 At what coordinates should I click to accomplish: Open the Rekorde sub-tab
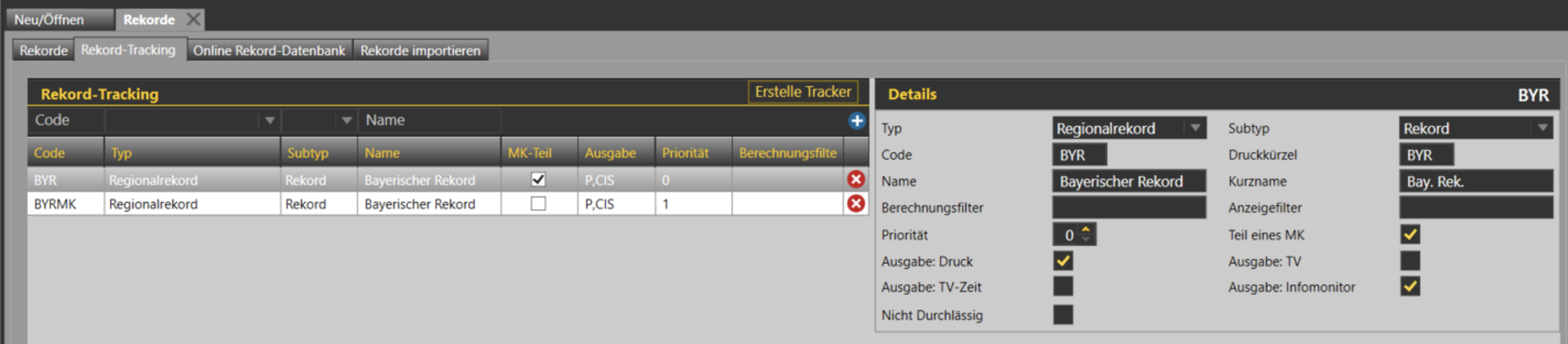[x=43, y=51]
